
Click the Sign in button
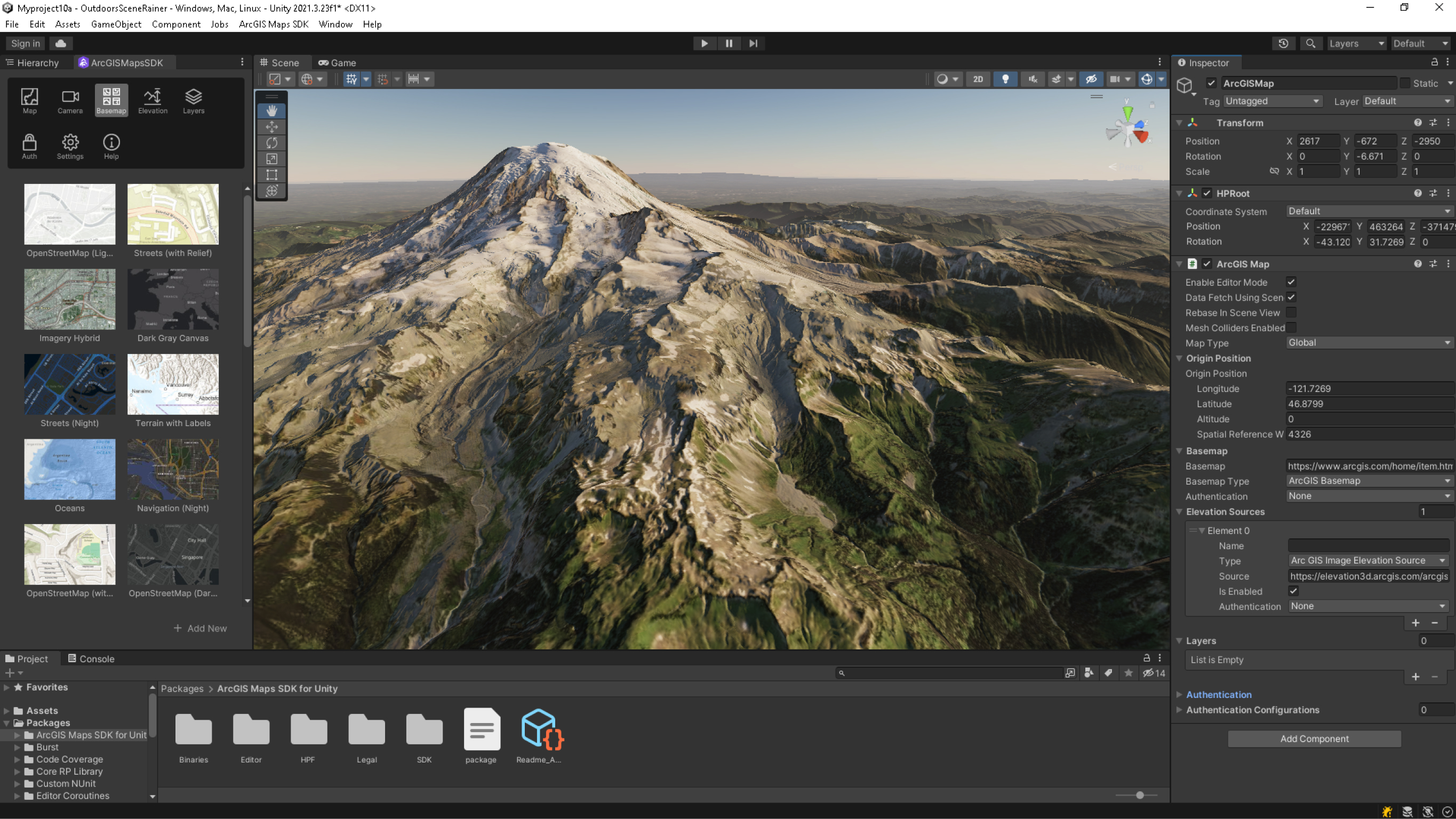[26, 44]
